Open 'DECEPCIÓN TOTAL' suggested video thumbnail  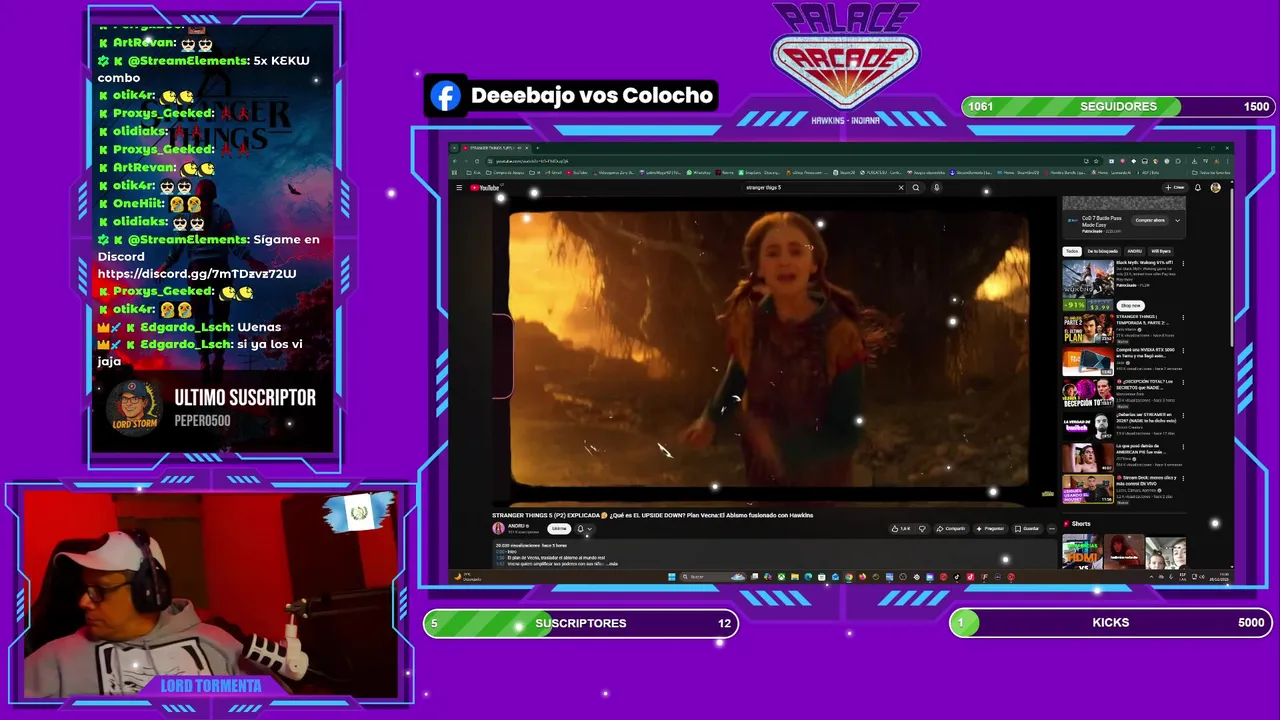[x=1088, y=393]
